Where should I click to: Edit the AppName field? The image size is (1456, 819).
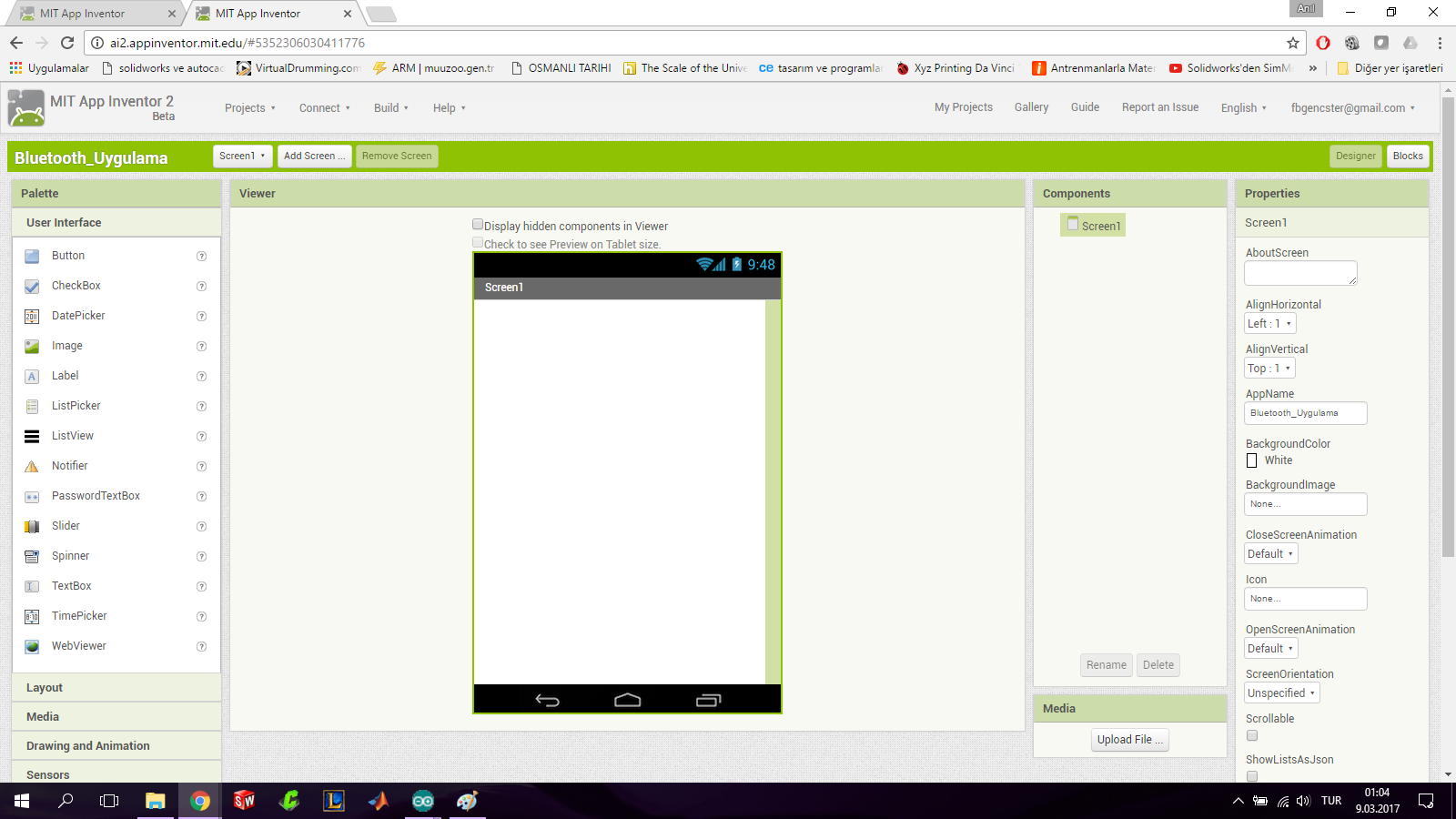tap(1306, 413)
